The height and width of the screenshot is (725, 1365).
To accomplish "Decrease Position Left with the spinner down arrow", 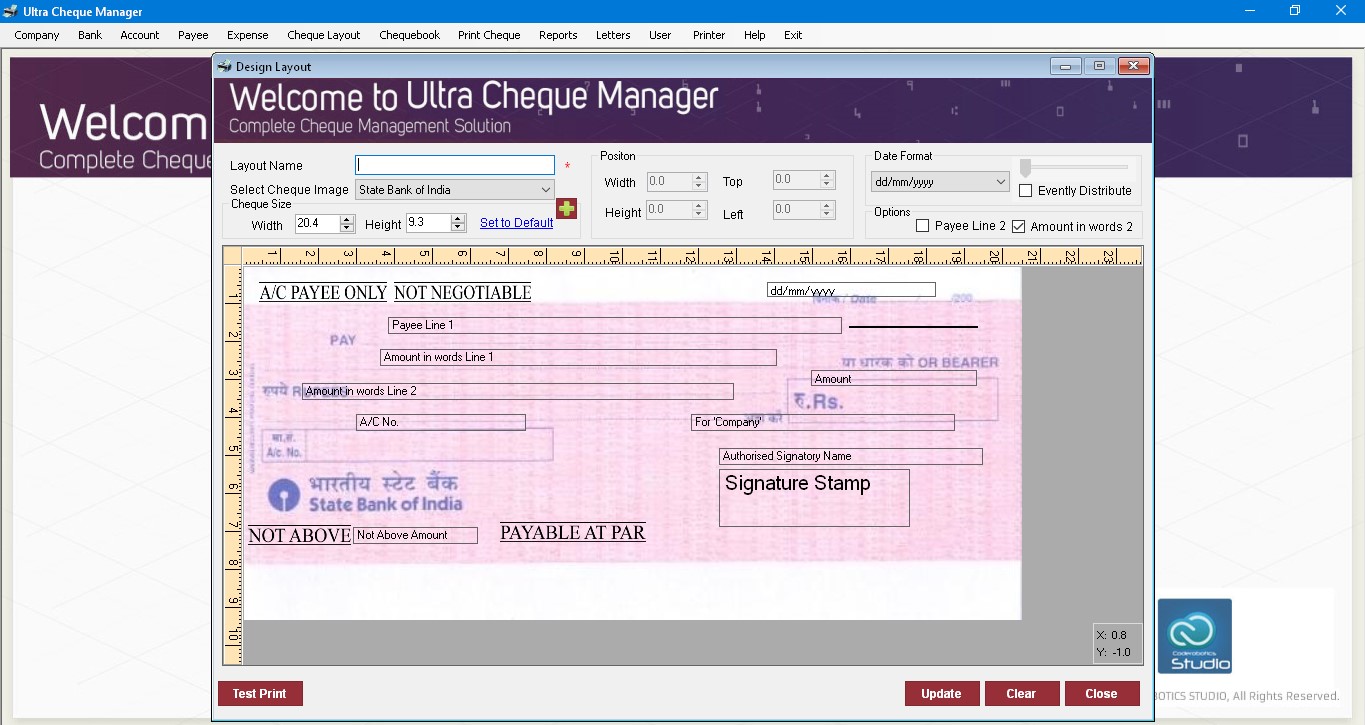I will [x=827, y=213].
